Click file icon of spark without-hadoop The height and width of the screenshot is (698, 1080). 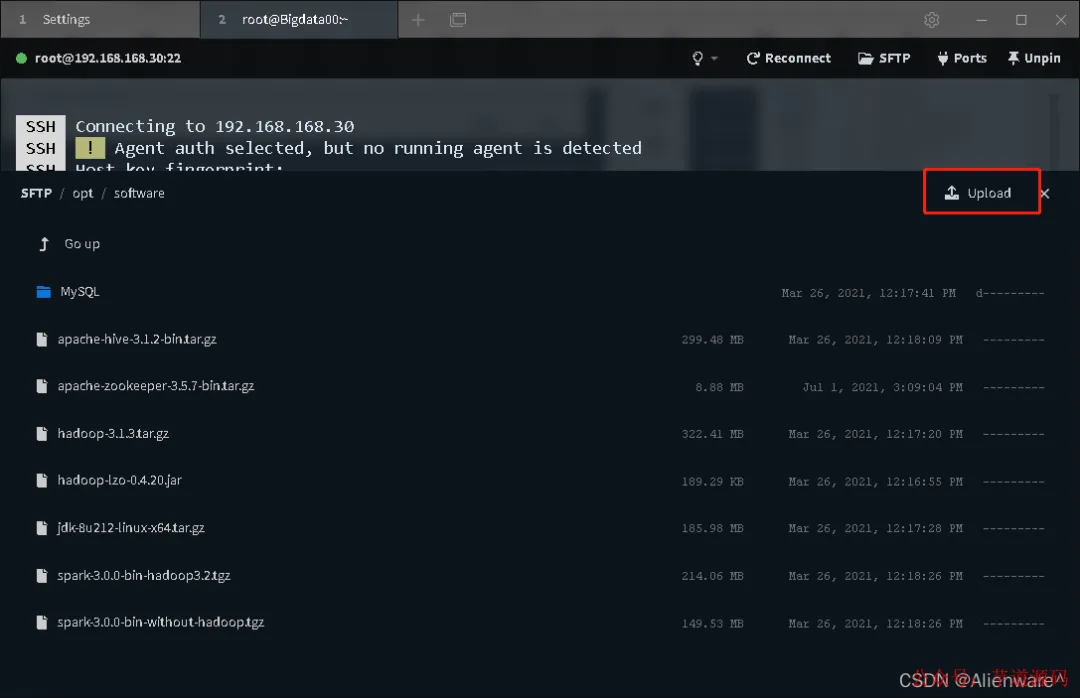tap(42, 622)
